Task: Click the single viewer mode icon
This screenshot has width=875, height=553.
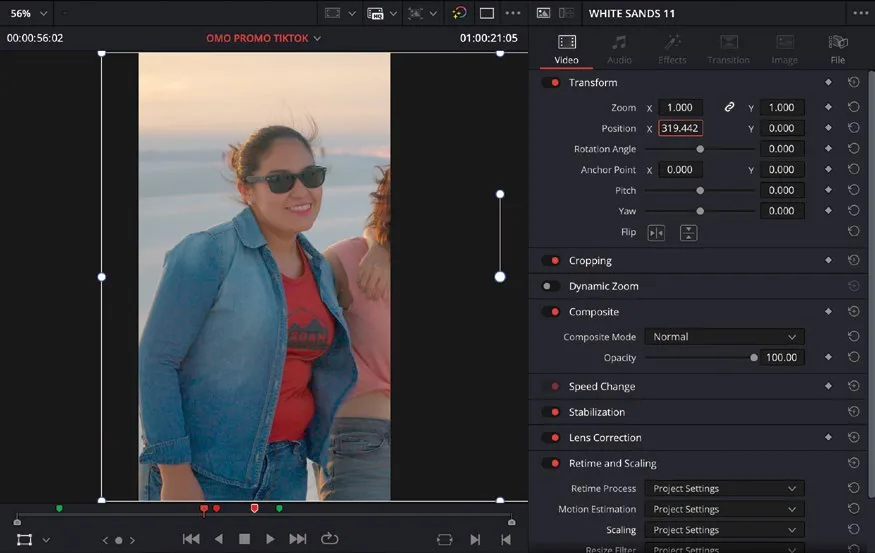Action: [x=487, y=13]
